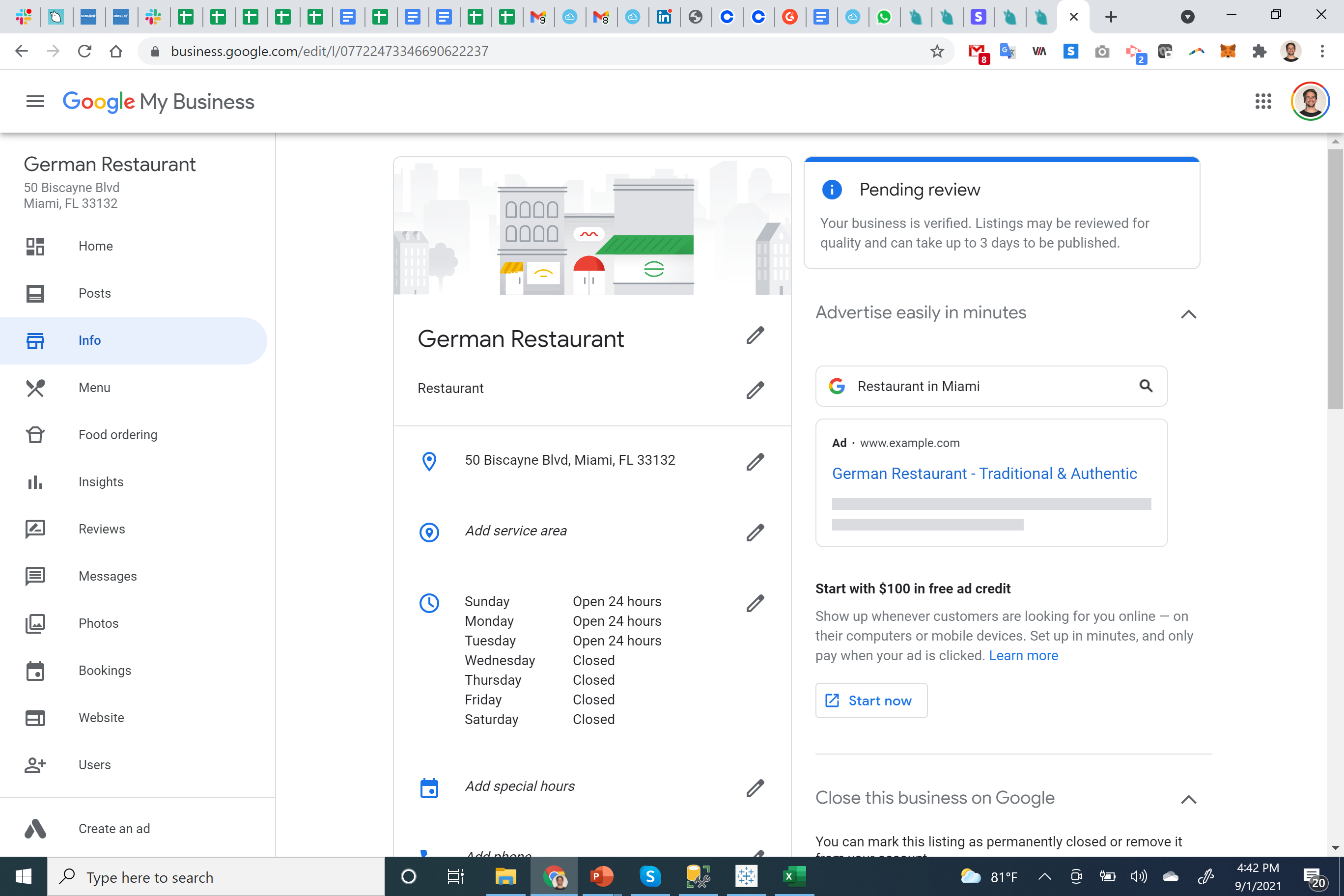The image size is (1344, 896).
Task: Reload the page
Action: coord(84,52)
